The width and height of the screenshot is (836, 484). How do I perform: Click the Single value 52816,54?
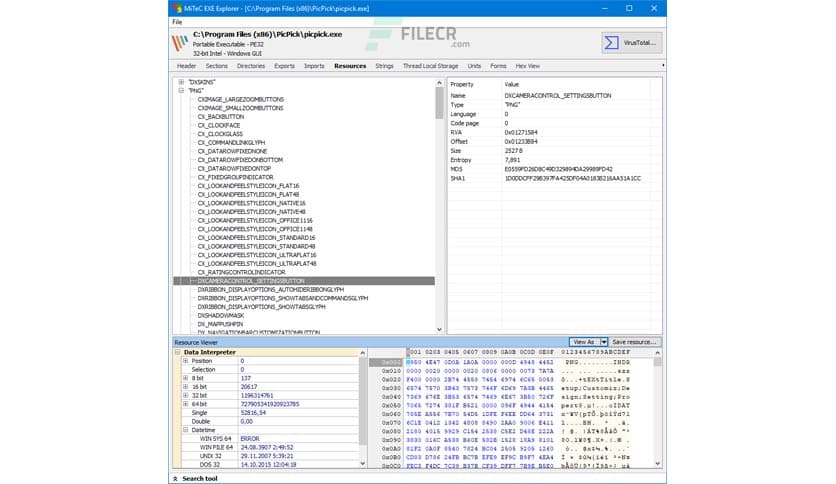253,413
